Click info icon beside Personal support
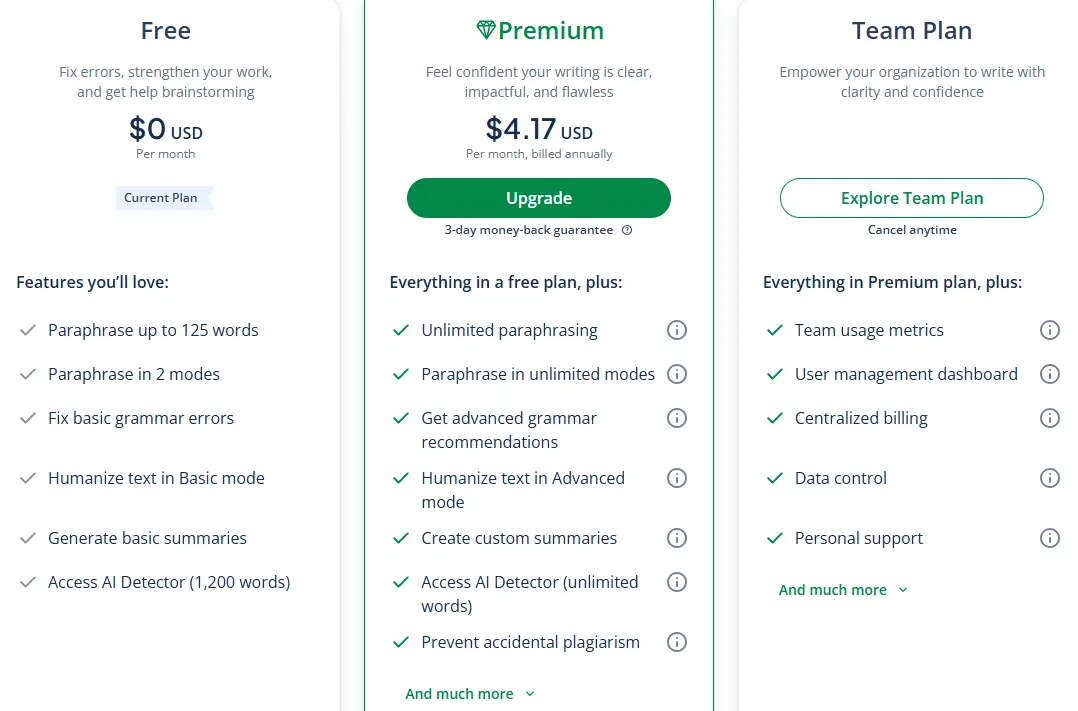The image size is (1078, 711). [1049, 538]
